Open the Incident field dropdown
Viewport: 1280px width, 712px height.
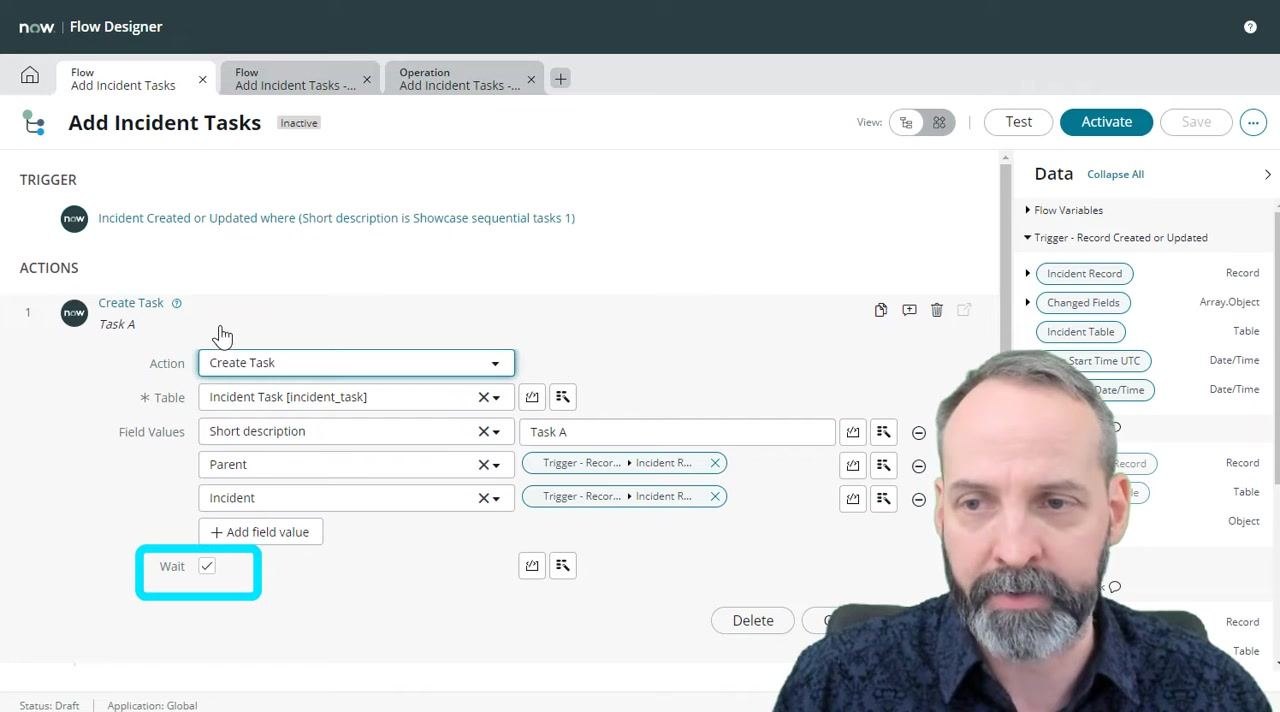tap(496, 498)
